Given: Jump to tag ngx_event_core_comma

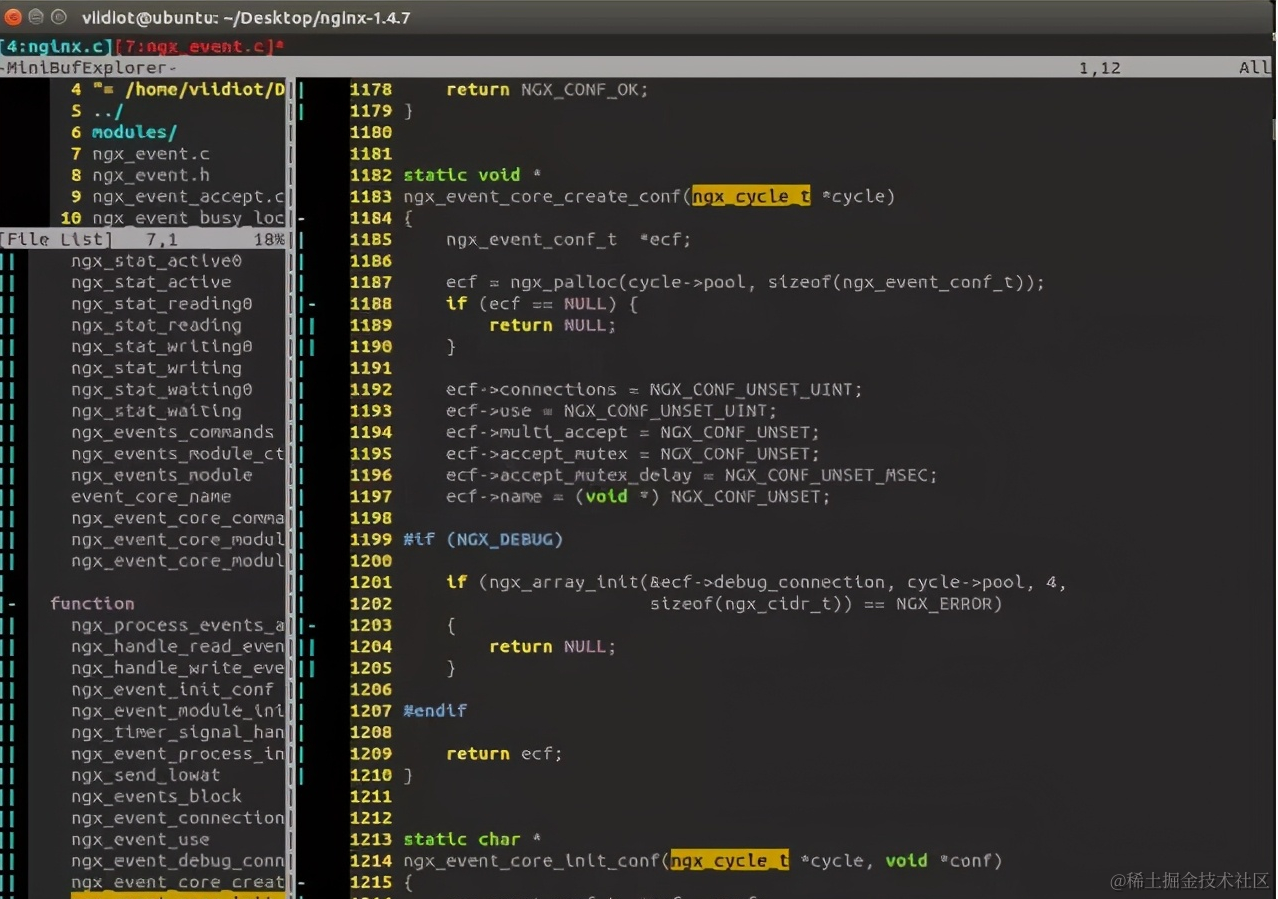Looking at the screenshot, I should (x=178, y=518).
